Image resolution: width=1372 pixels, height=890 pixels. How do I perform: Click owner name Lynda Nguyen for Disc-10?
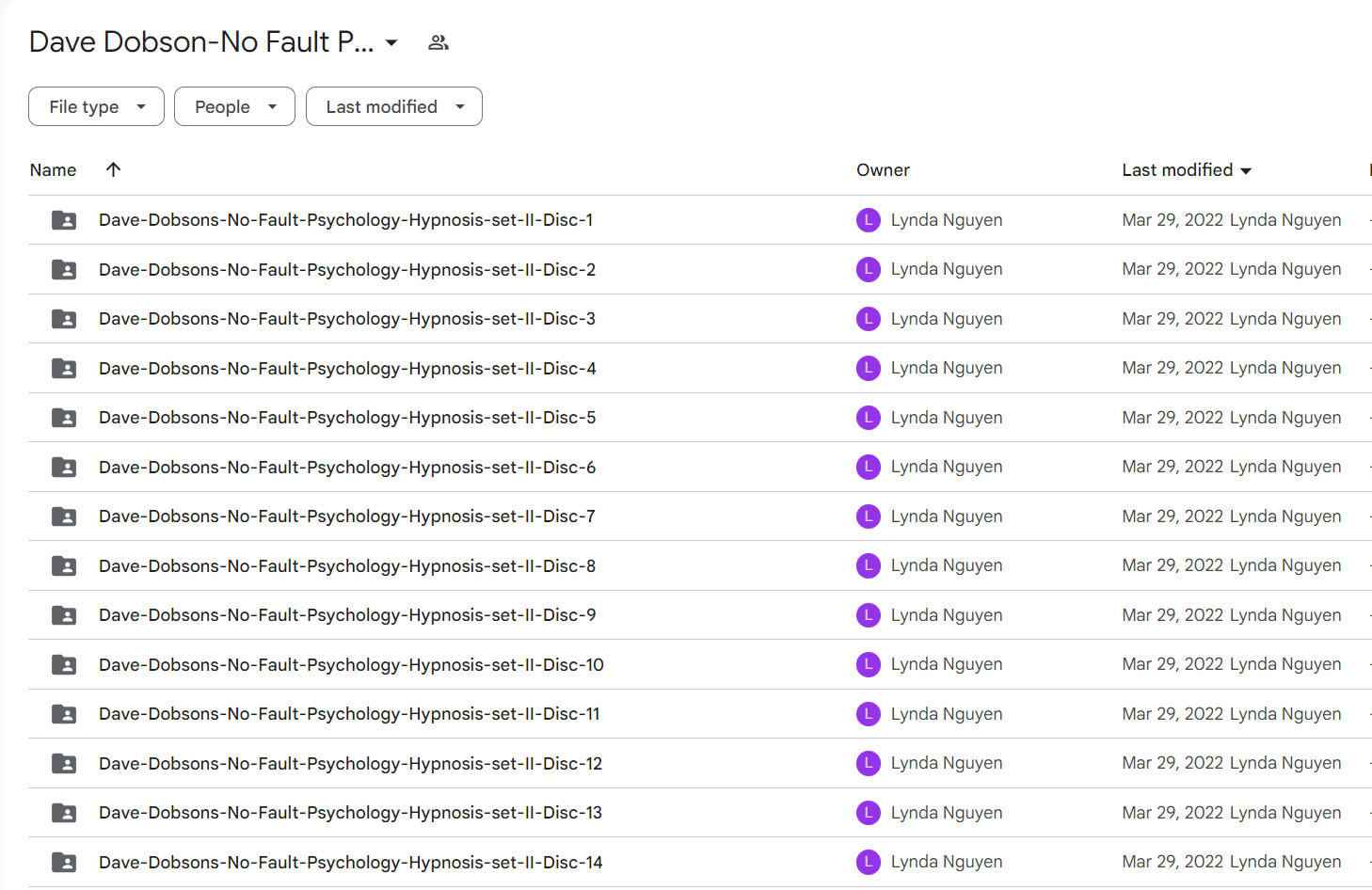(947, 664)
